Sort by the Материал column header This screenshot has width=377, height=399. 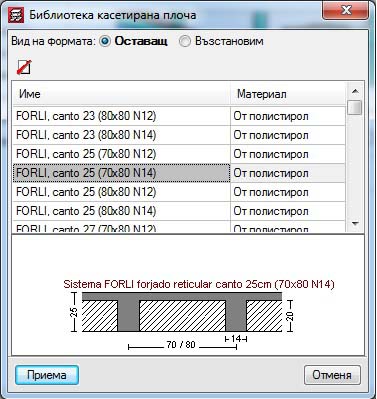point(288,94)
